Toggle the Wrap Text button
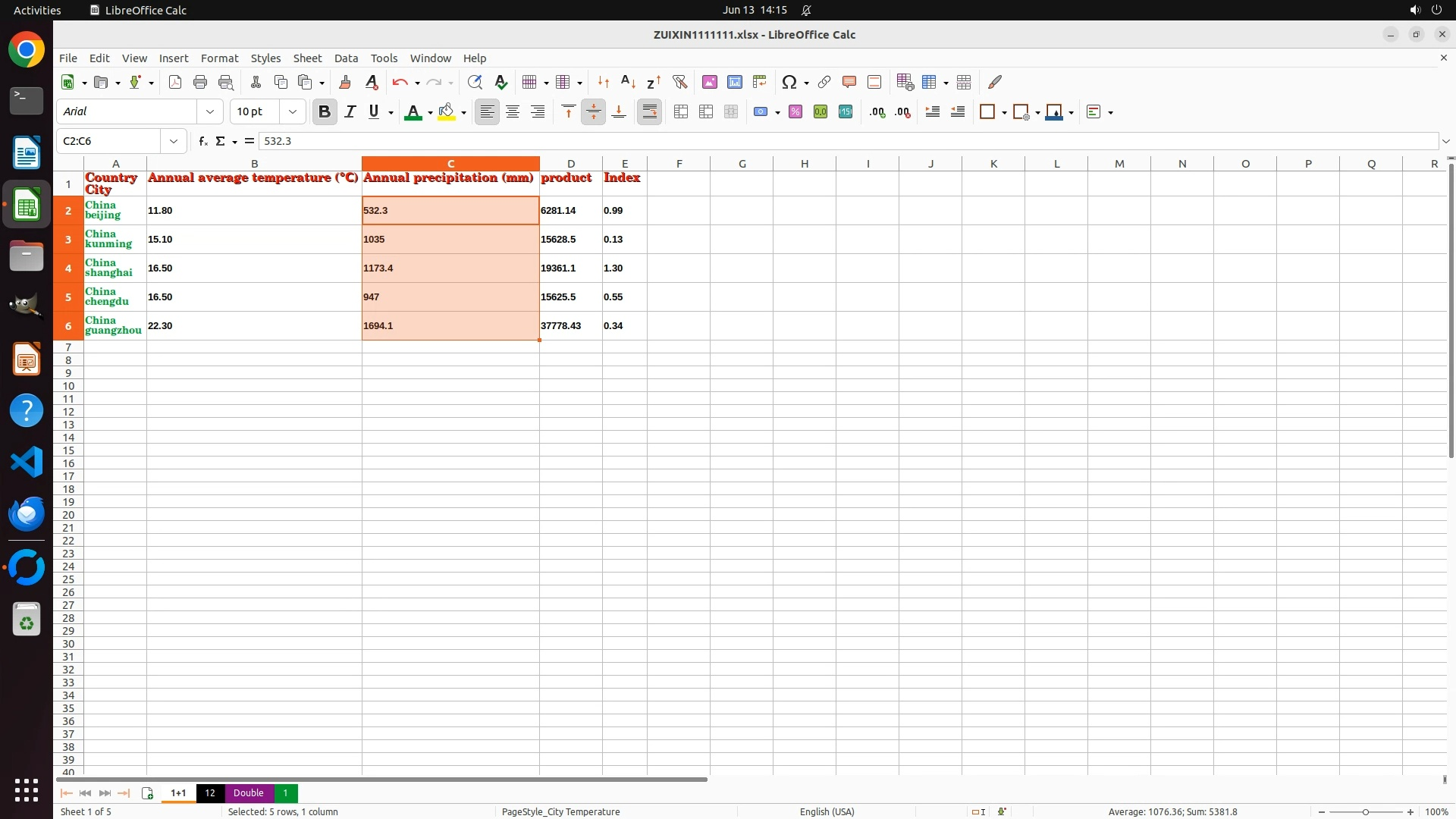 650,112
